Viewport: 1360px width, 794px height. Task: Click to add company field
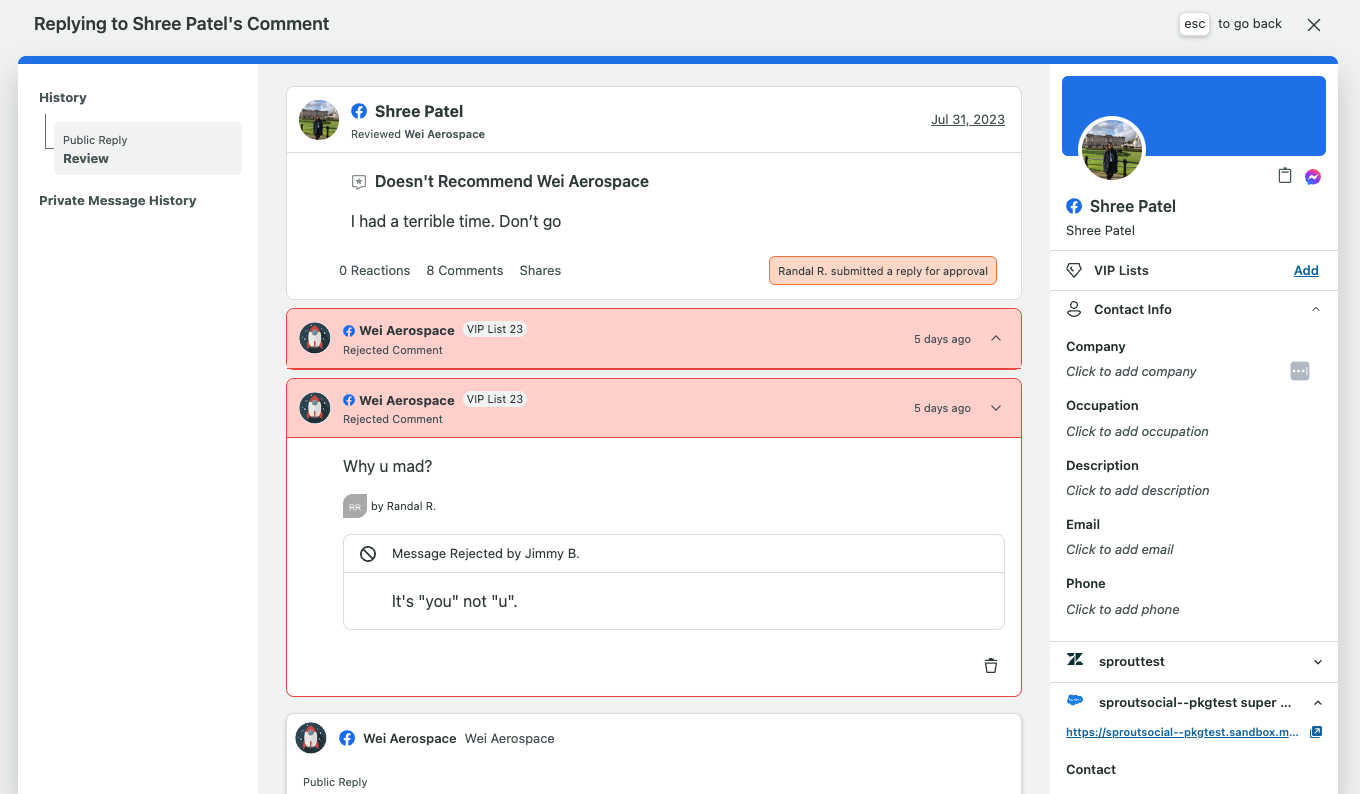(1131, 371)
